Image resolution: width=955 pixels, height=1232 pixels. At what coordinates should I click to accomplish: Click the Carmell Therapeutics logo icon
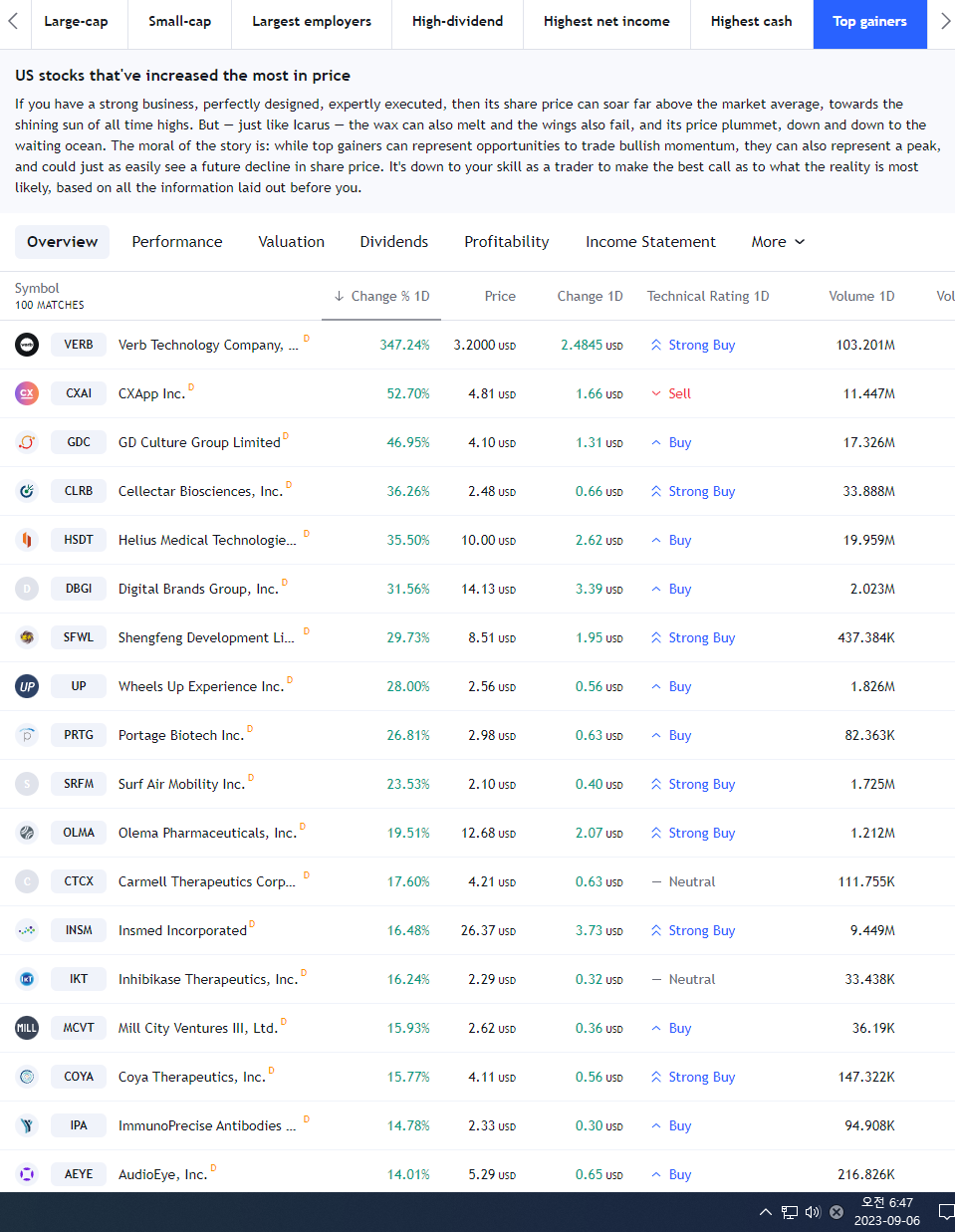27,881
